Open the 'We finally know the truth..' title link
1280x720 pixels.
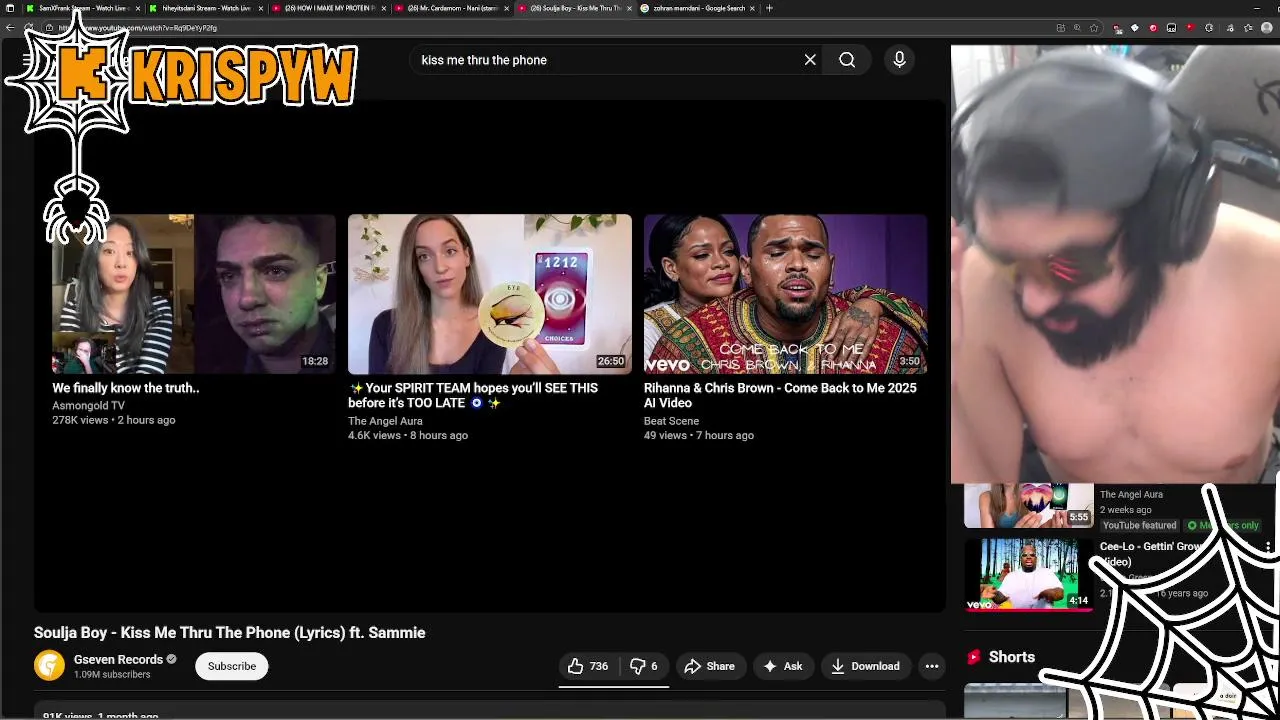click(x=126, y=388)
